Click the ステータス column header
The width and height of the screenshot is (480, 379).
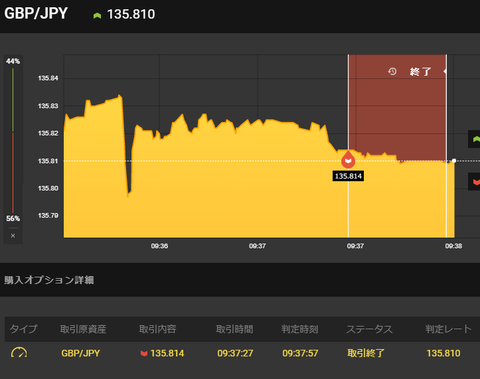pyautogui.click(x=369, y=329)
